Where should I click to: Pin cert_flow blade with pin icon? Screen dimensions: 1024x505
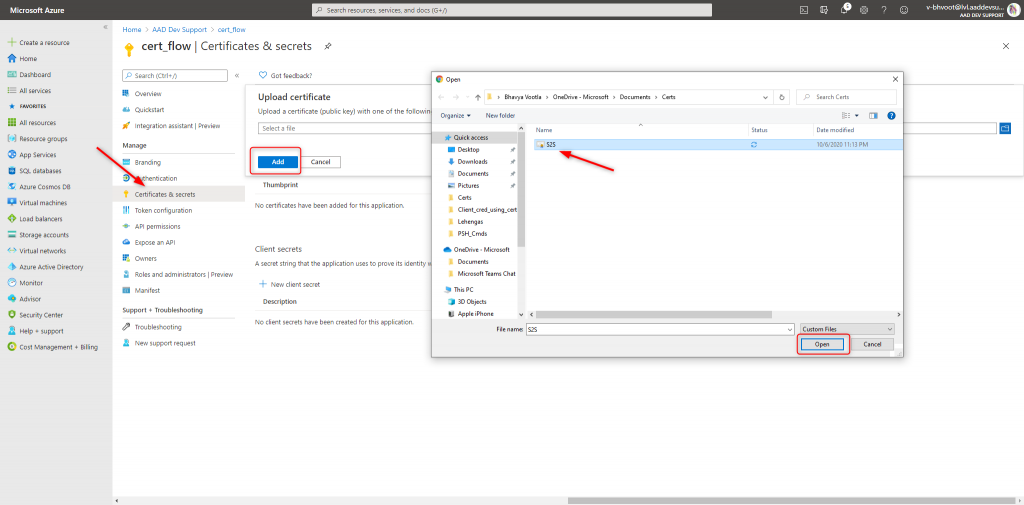tap(327, 46)
